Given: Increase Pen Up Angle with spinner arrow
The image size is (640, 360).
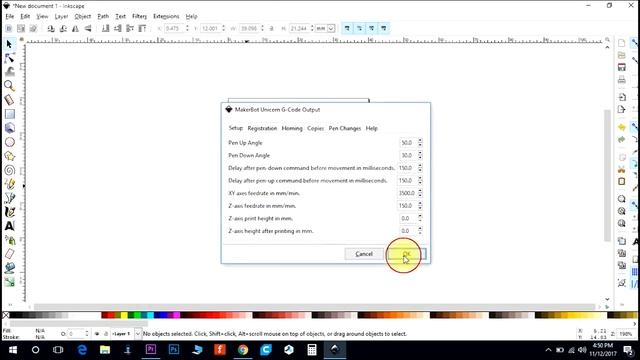Looking at the screenshot, I should click(420, 140).
